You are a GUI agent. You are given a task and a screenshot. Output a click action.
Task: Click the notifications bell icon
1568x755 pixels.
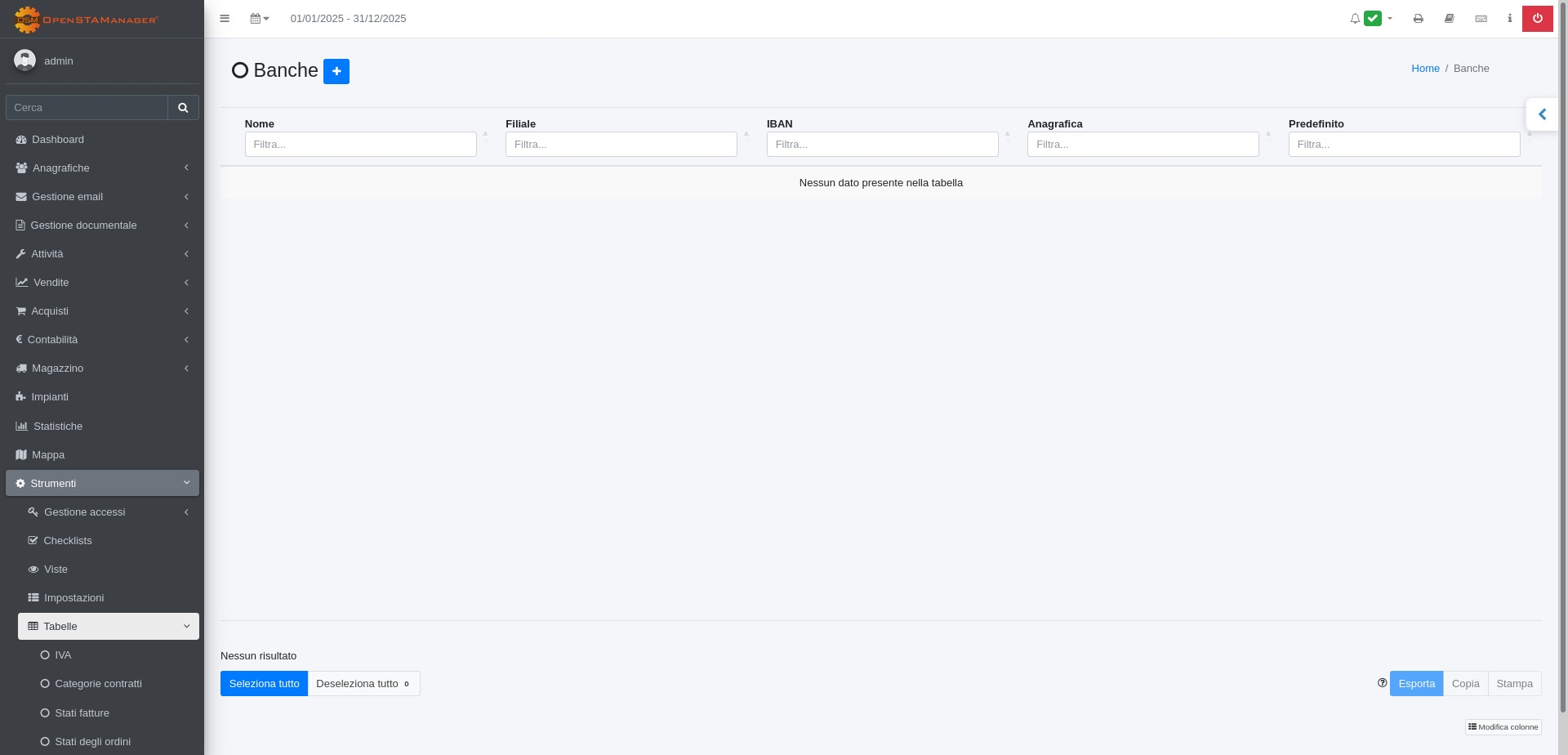(x=1355, y=19)
